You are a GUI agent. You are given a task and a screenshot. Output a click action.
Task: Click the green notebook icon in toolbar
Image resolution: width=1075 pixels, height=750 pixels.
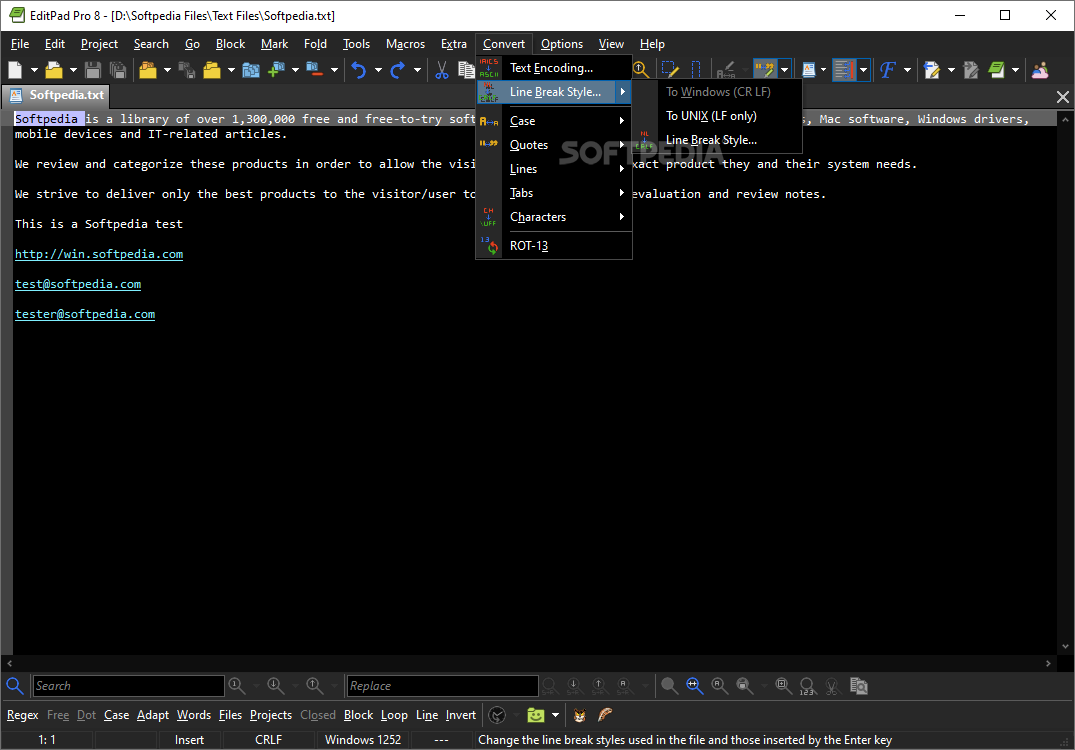pos(996,70)
